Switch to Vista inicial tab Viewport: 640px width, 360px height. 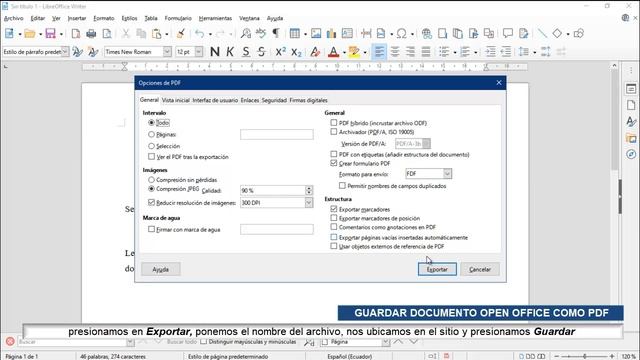[x=176, y=100]
